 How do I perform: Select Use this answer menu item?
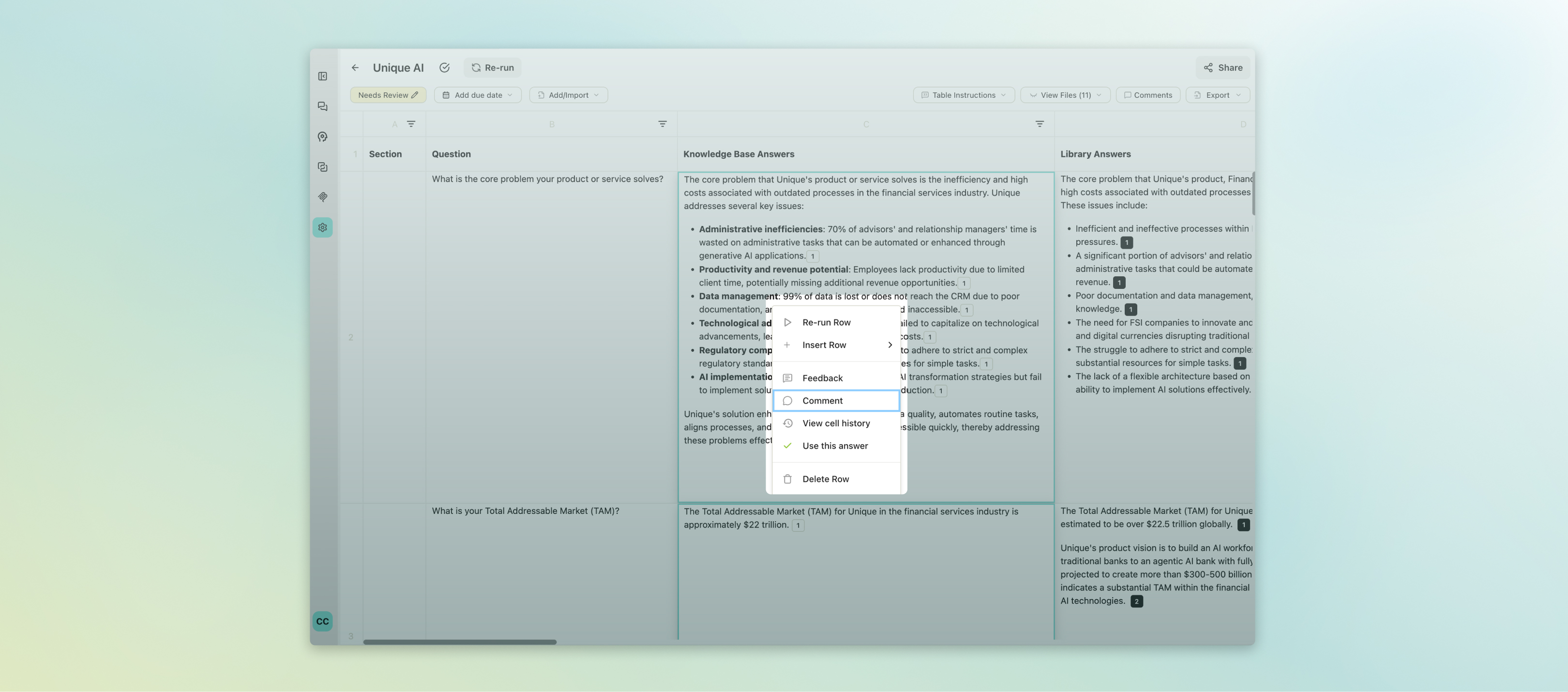coord(836,446)
